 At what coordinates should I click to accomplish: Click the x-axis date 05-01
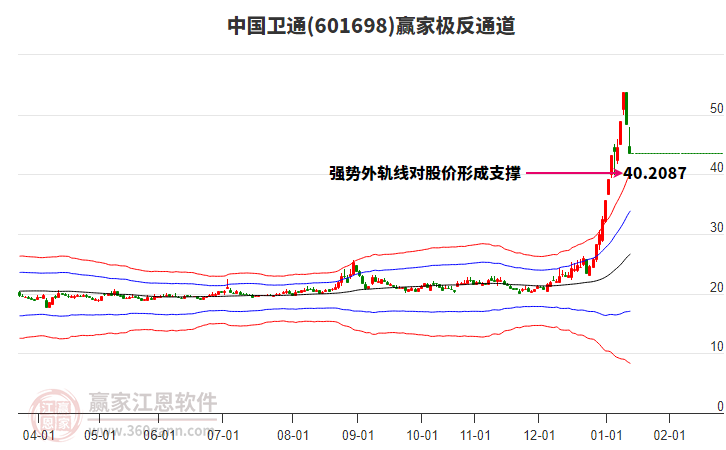pyautogui.click(x=100, y=435)
